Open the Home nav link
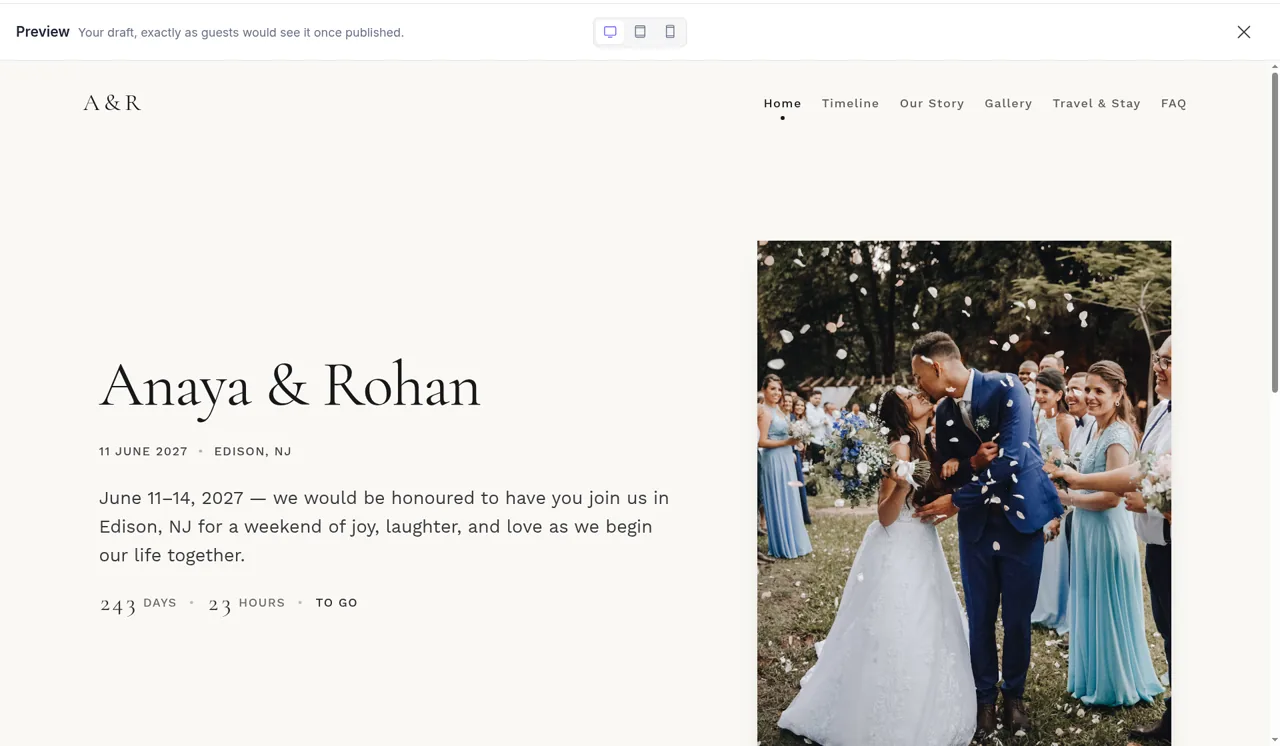 point(782,103)
